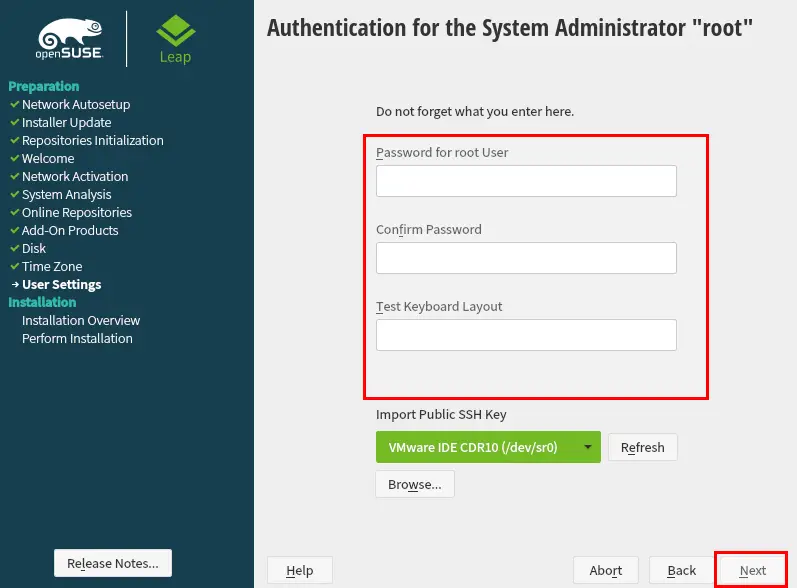
Task: Click the Confirm Password field
Action: click(526, 258)
